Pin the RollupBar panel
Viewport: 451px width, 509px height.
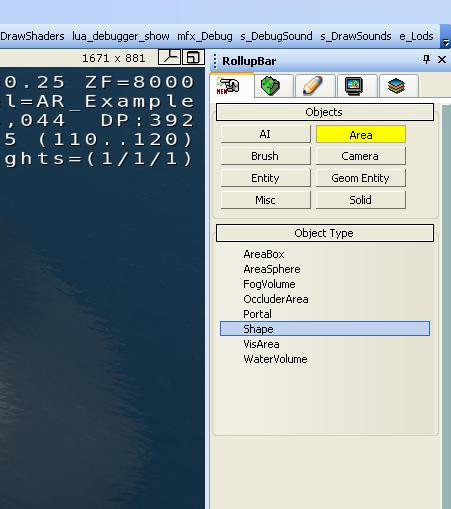(426, 60)
